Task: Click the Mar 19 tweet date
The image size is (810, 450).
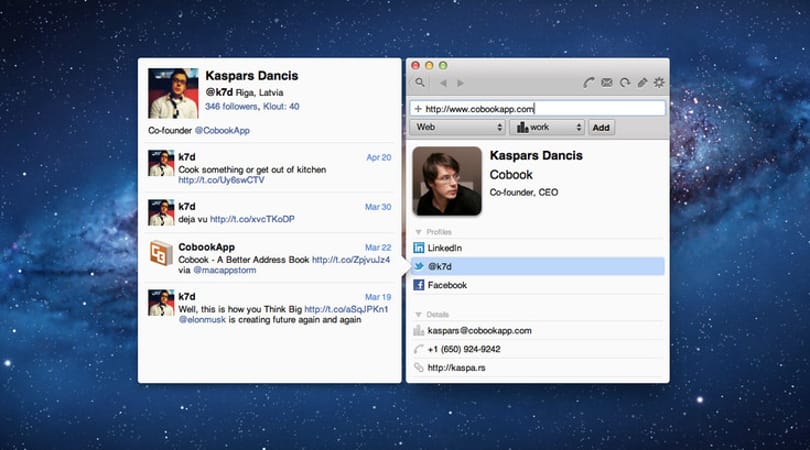Action: tap(378, 297)
